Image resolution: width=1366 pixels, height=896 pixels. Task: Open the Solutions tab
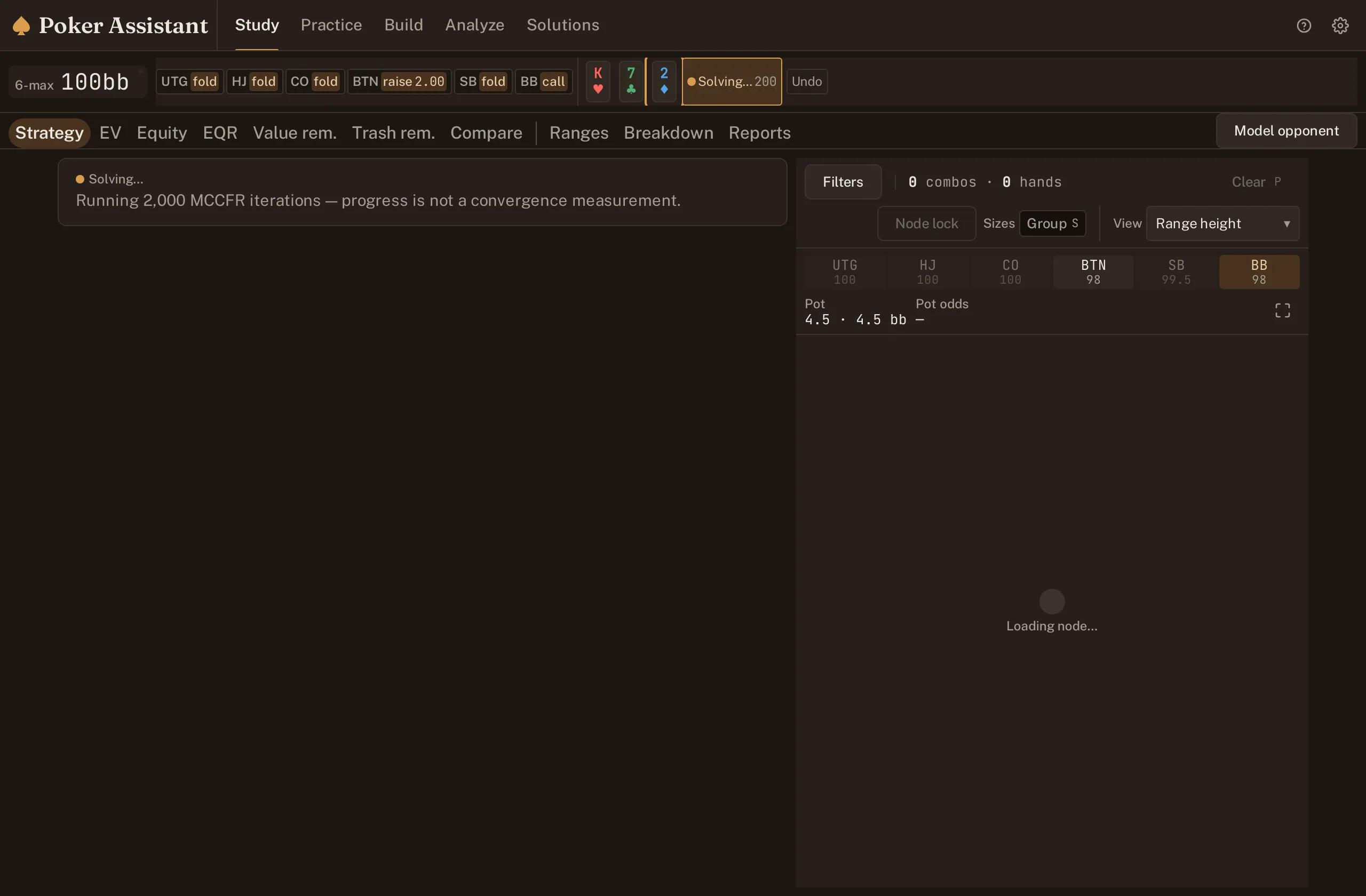563,25
